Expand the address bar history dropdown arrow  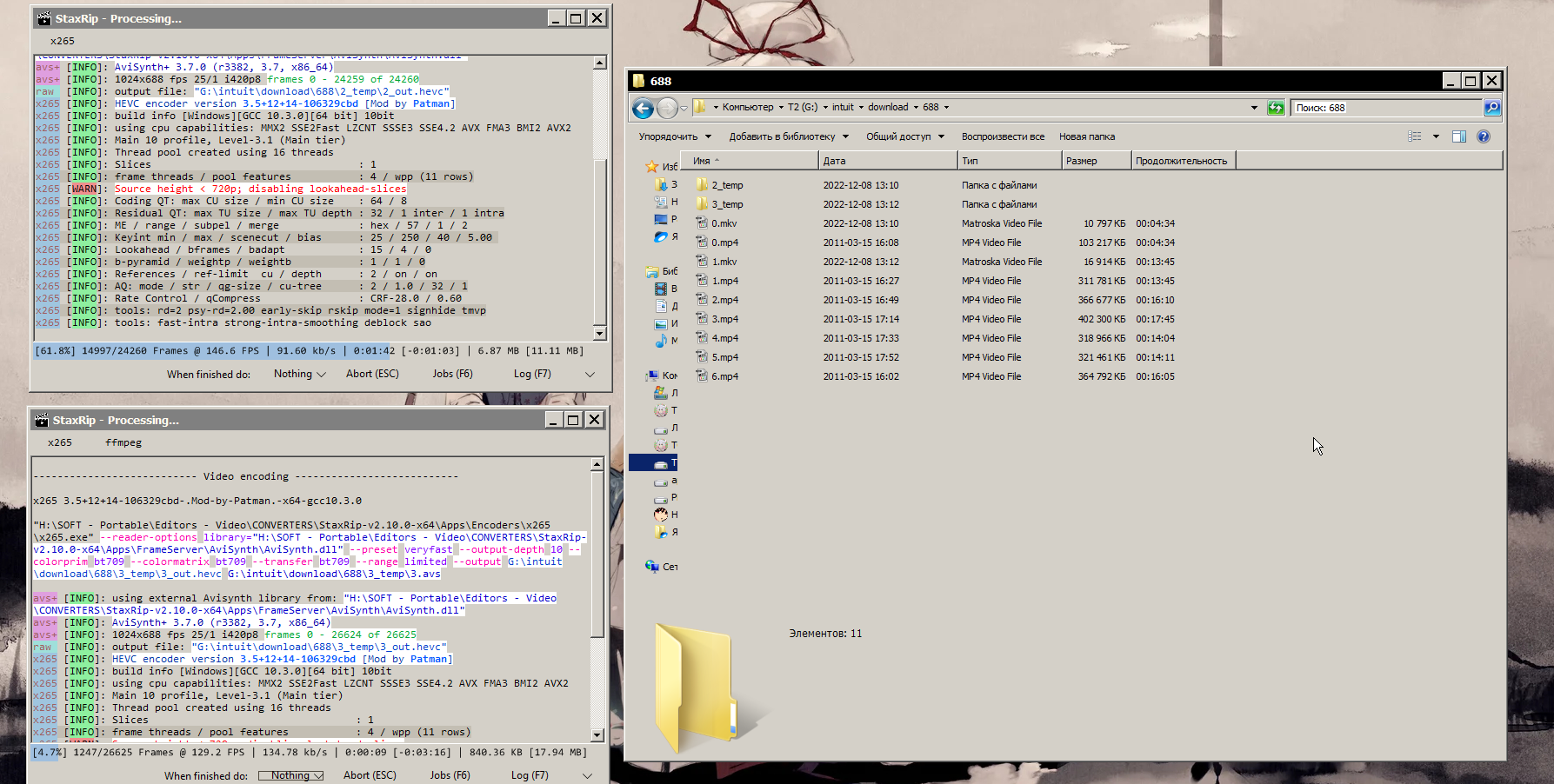(1254, 108)
